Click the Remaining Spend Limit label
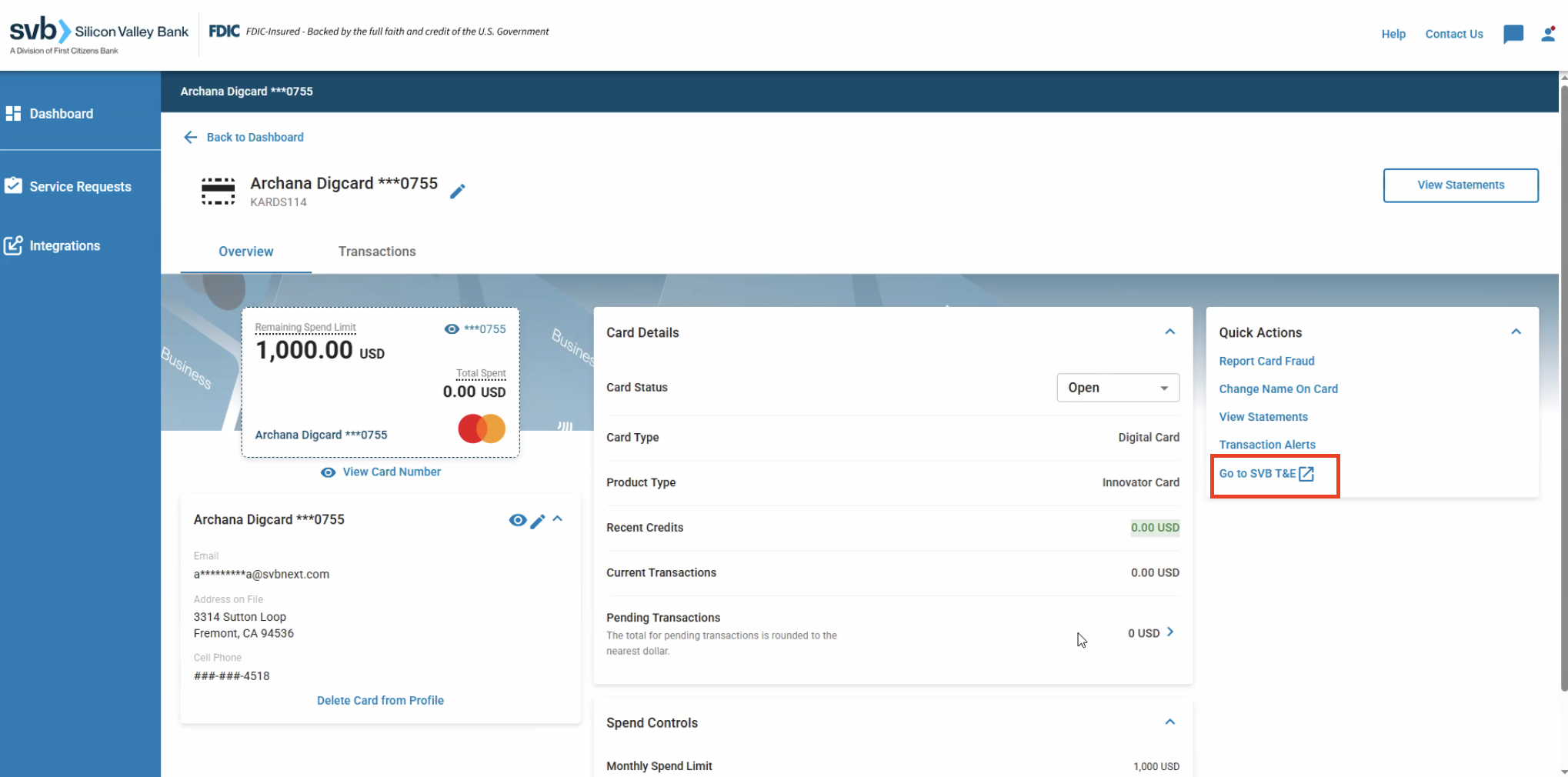The height and width of the screenshot is (777, 1568). [x=305, y=328]
